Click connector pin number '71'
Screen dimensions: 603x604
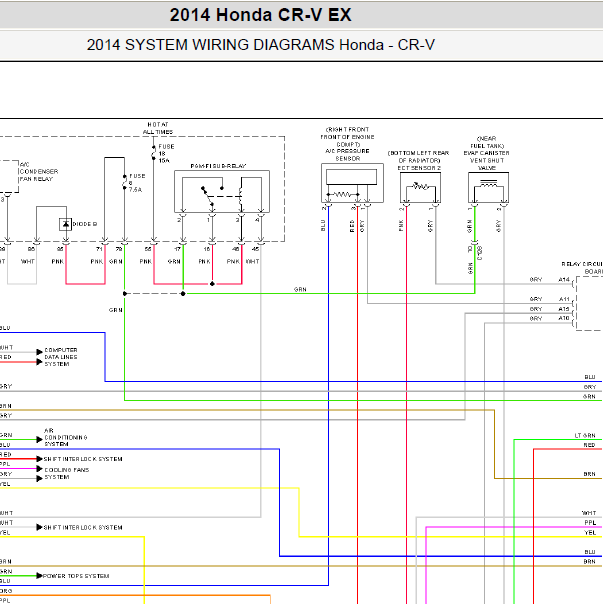coord(99,249)
